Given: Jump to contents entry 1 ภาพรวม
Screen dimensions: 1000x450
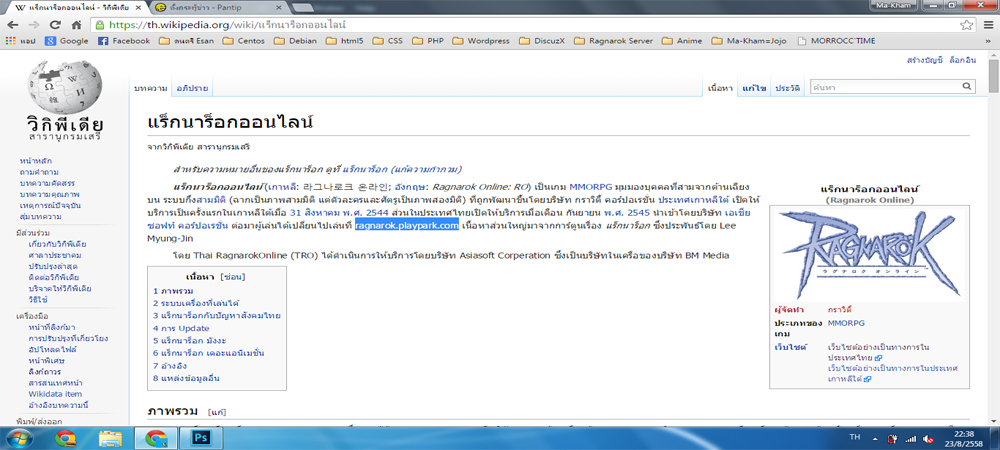Looking at the screenshot, I should pos(173,291).
